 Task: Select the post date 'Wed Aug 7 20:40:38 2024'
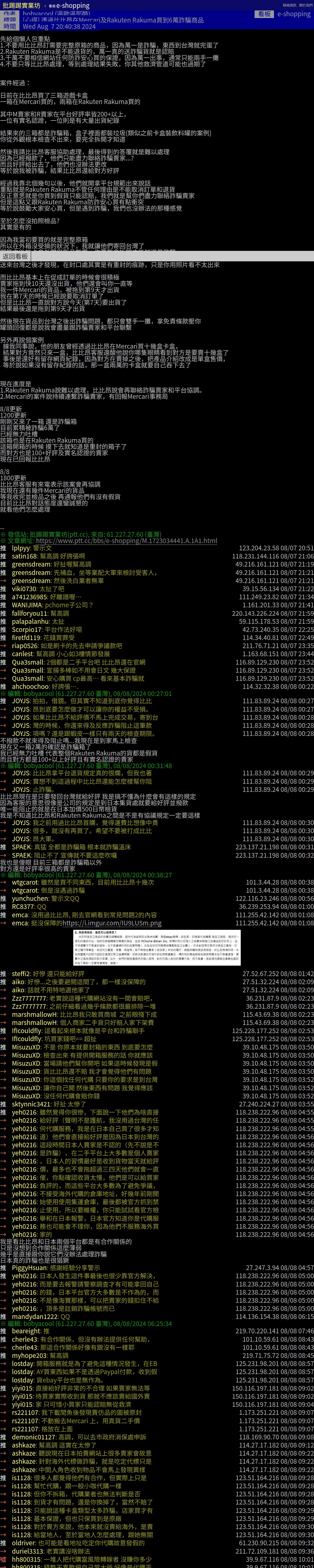coord(59,27)
